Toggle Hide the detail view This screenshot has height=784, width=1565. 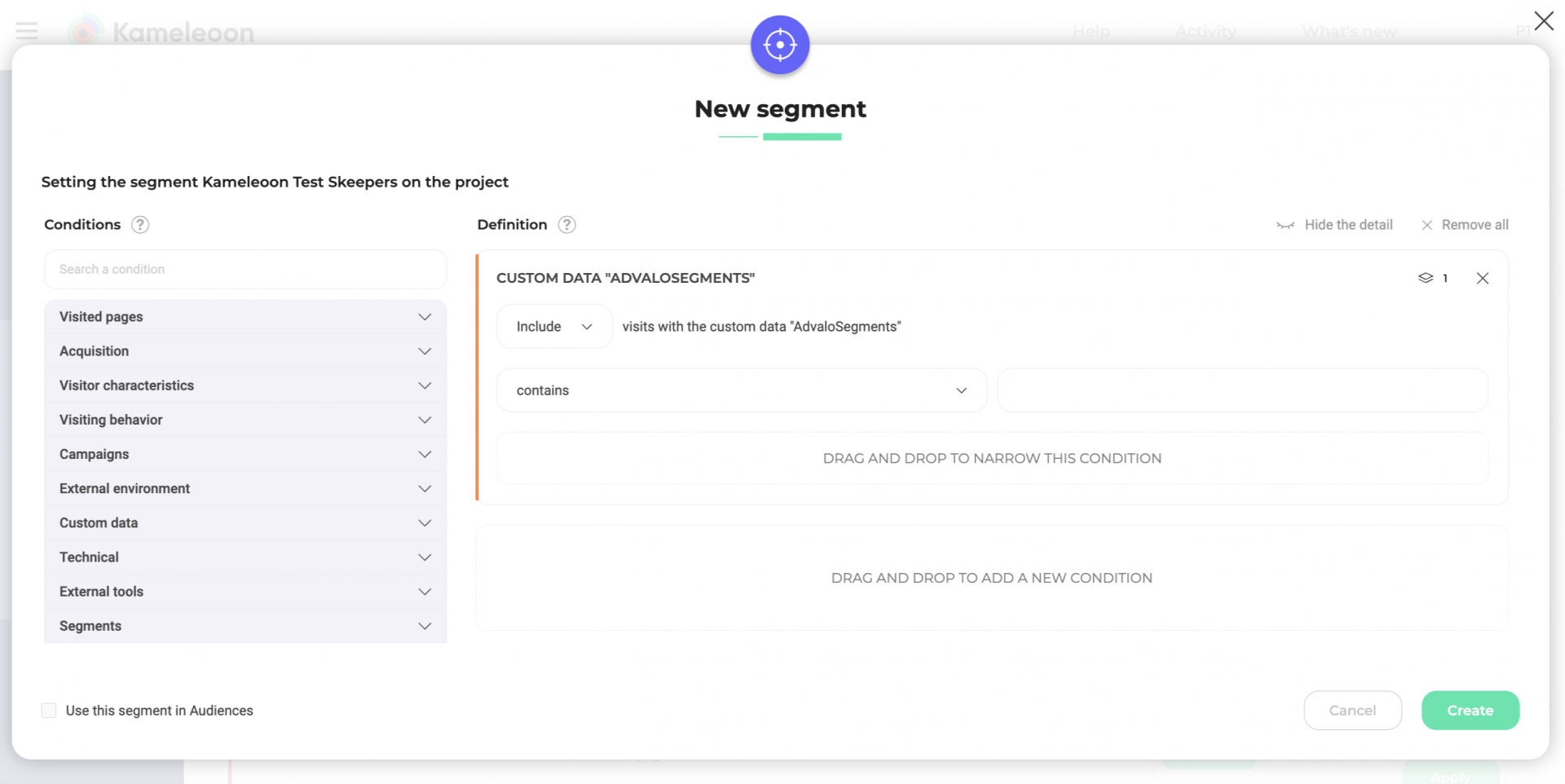pos(1334,226)
